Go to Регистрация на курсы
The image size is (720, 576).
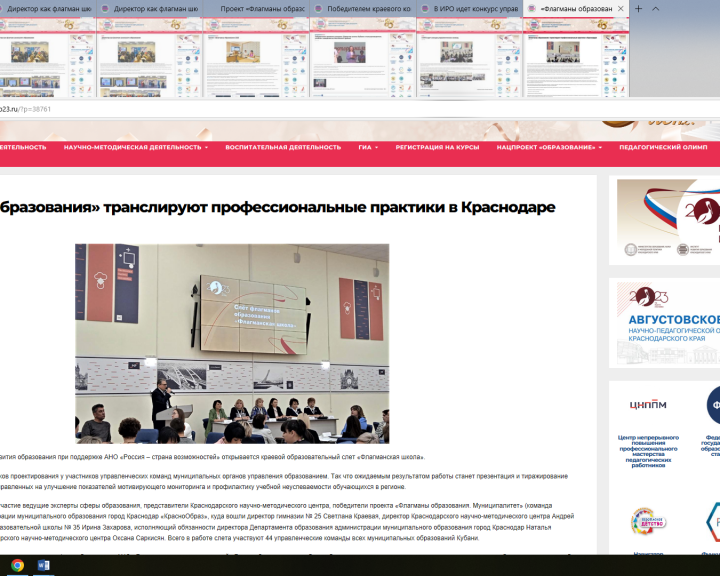437,147
